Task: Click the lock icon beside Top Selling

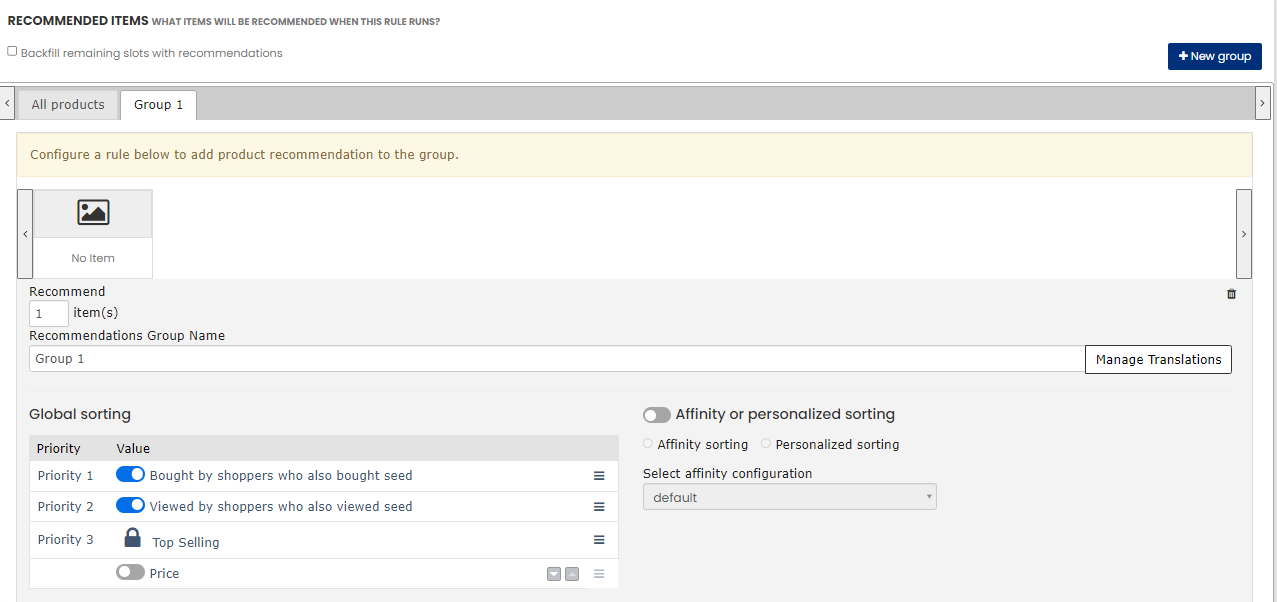Action: (131, 538)
